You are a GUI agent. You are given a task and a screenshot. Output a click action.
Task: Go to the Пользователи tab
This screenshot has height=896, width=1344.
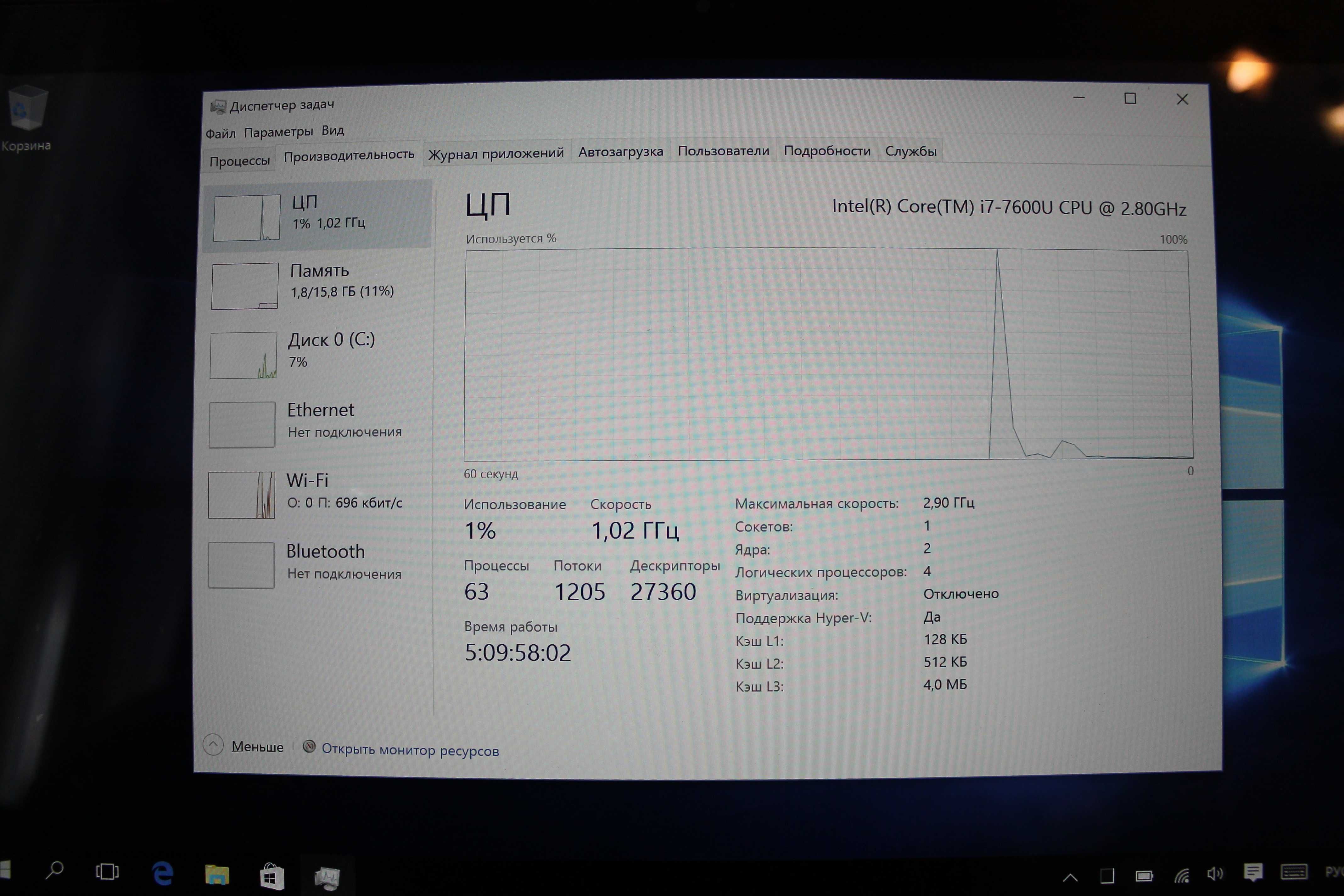pyautogui.click(x=723, y=151)
